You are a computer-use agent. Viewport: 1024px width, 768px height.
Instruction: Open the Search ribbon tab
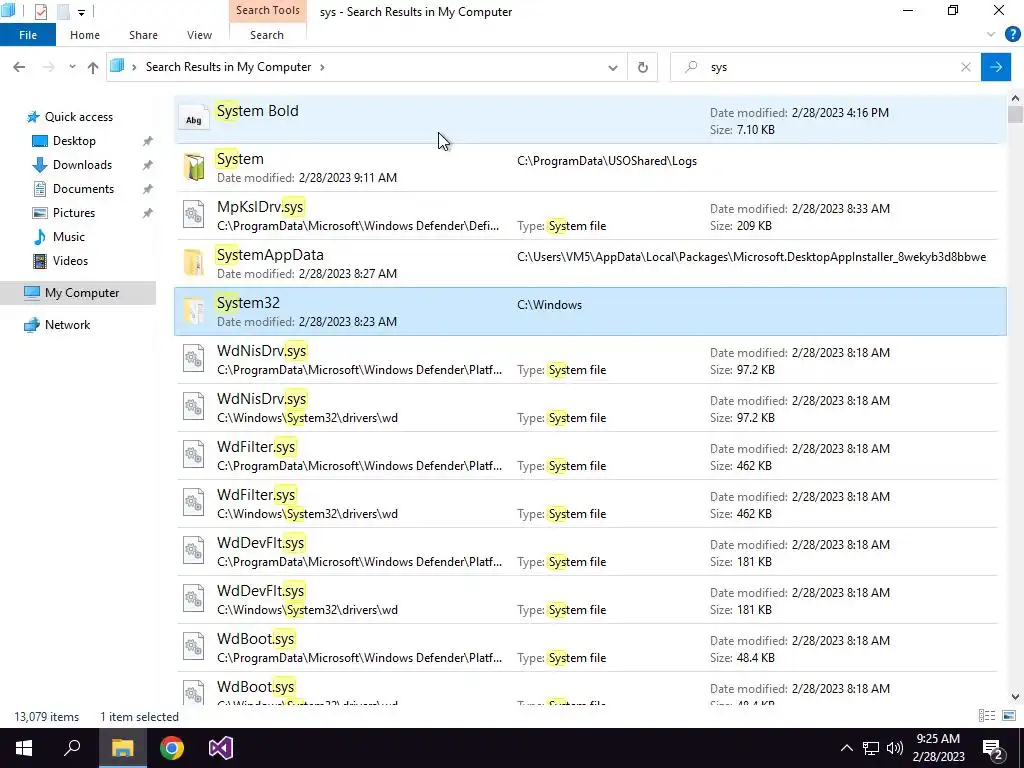tap(266, 35)
